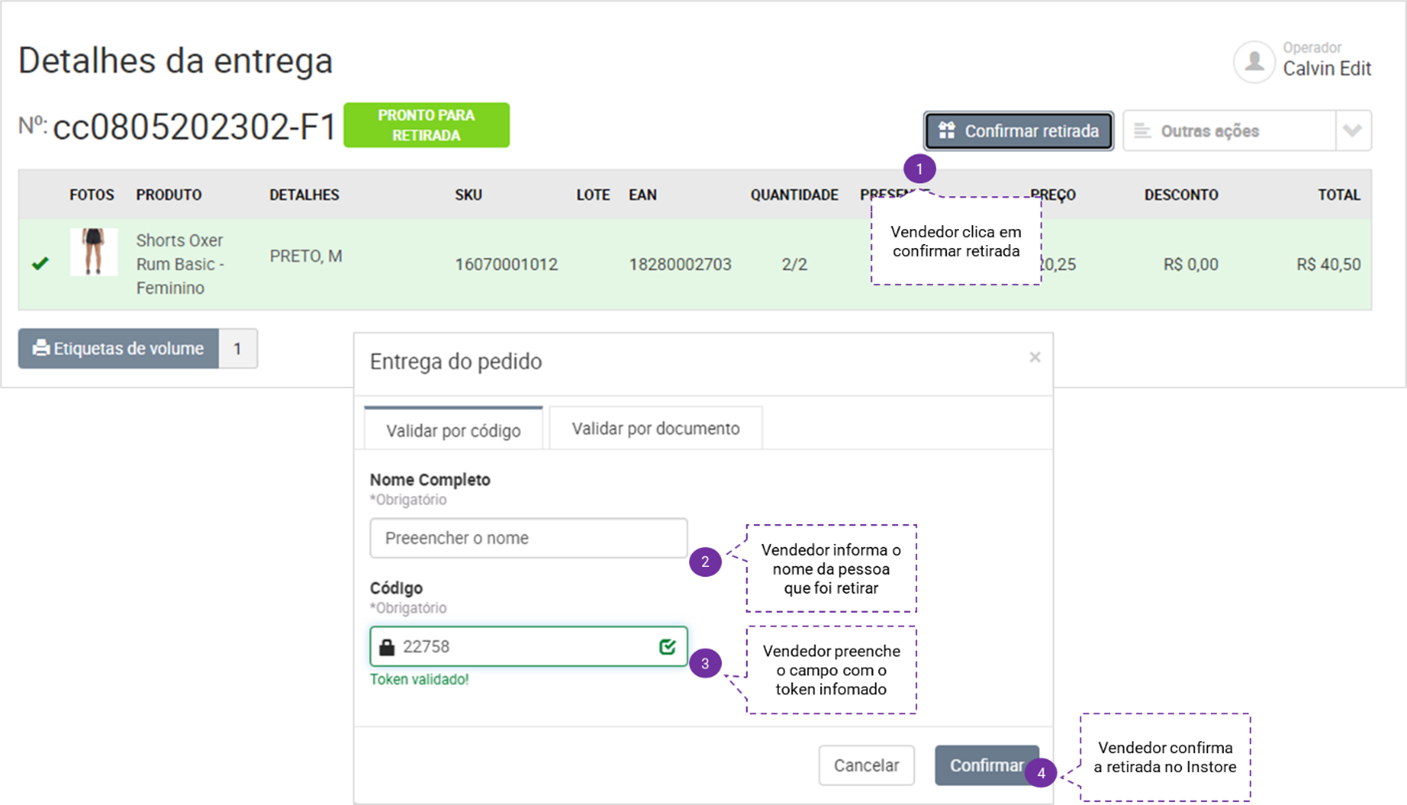Click the PRODUTO column header
This screenshot has width=1407, height=805.
169,195
